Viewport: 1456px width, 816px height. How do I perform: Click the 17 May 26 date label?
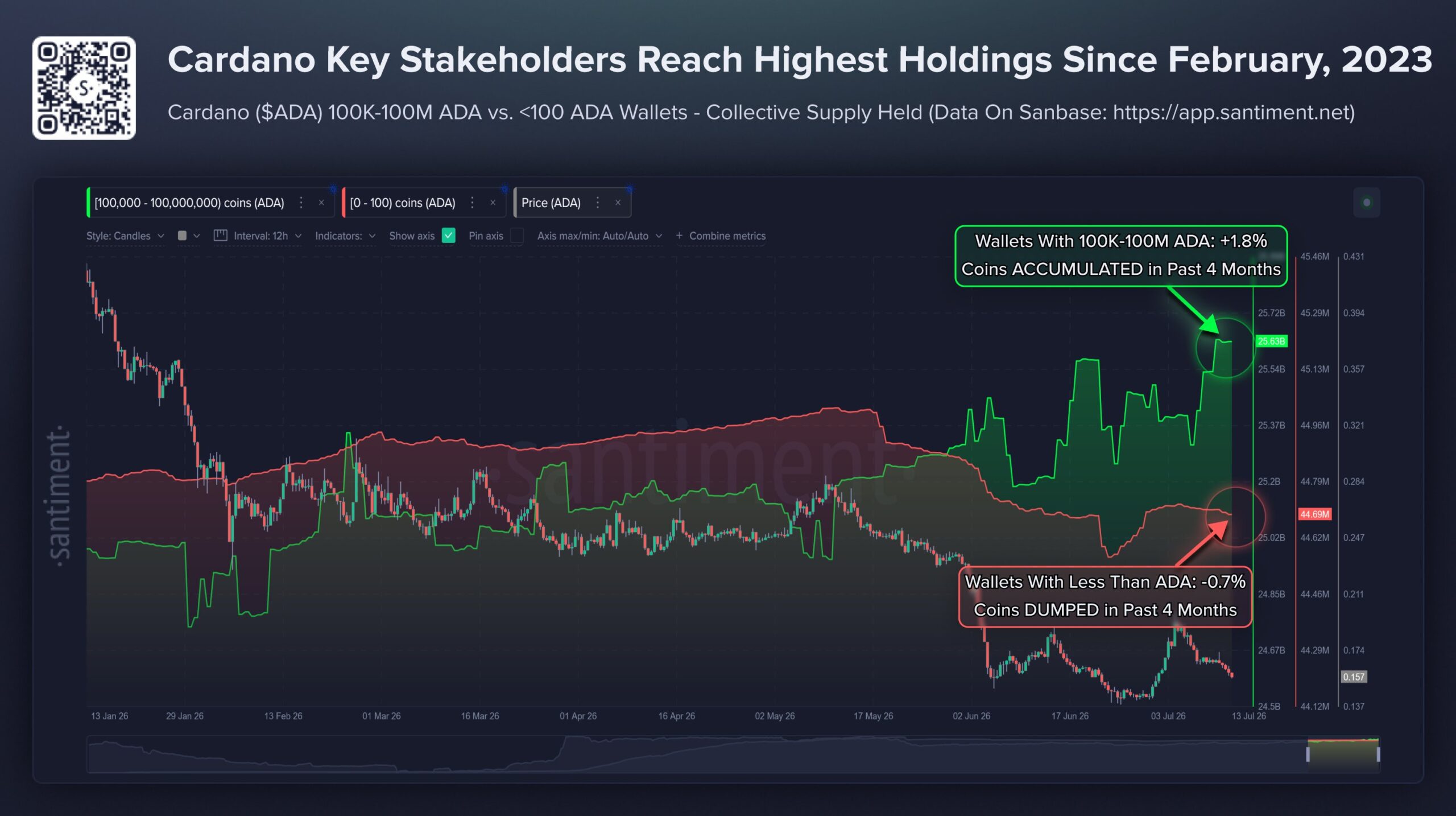pyautogui.click(x=873, y=716)
